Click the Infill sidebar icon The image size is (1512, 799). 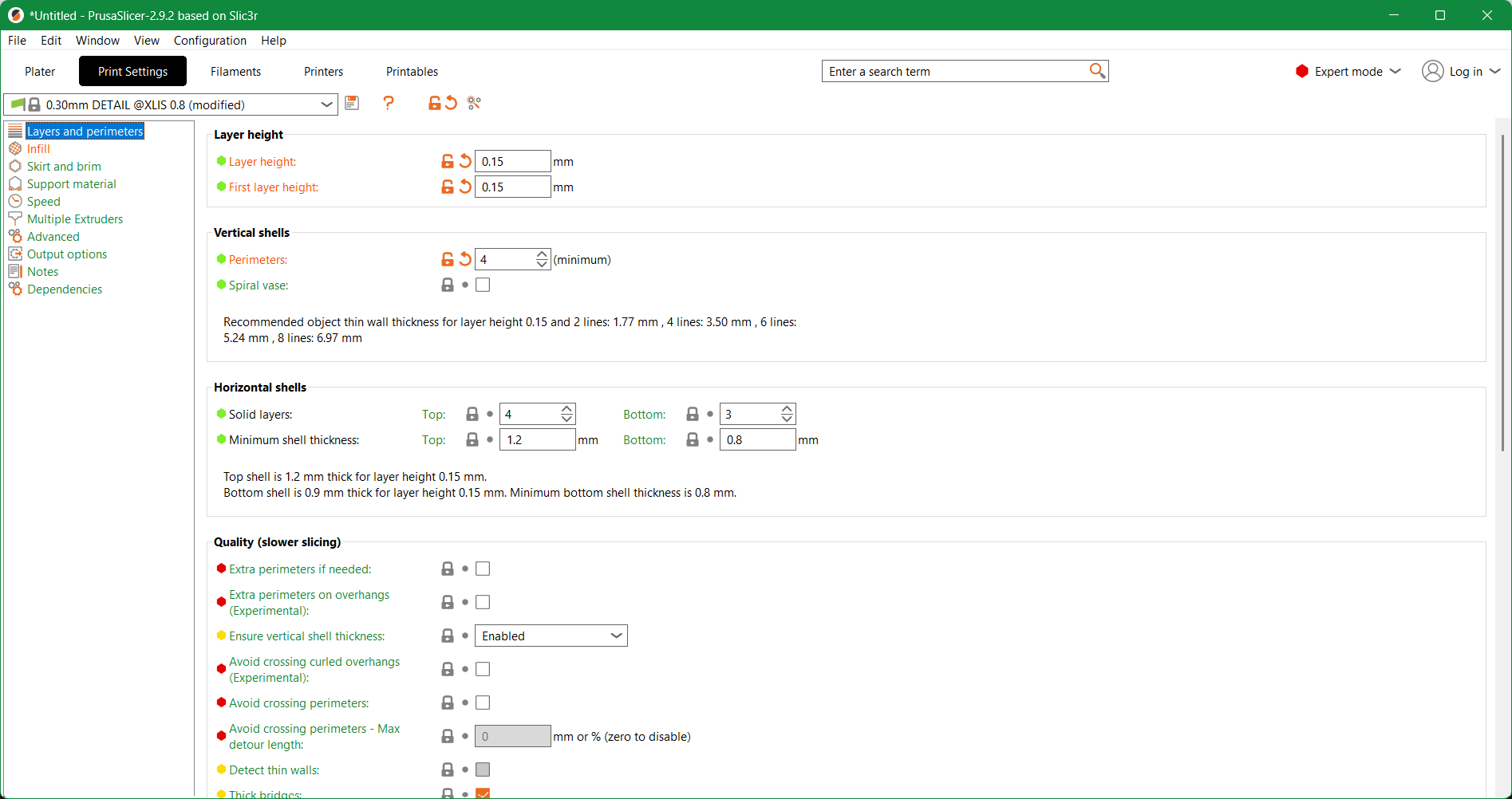15,148
